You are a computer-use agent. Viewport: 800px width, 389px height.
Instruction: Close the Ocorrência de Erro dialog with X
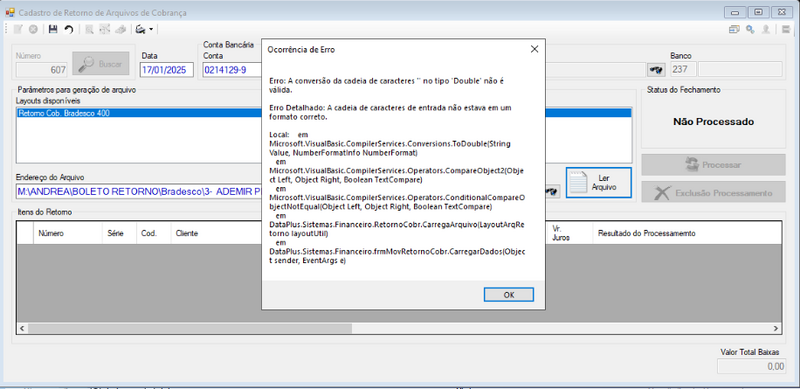(534, 50)
